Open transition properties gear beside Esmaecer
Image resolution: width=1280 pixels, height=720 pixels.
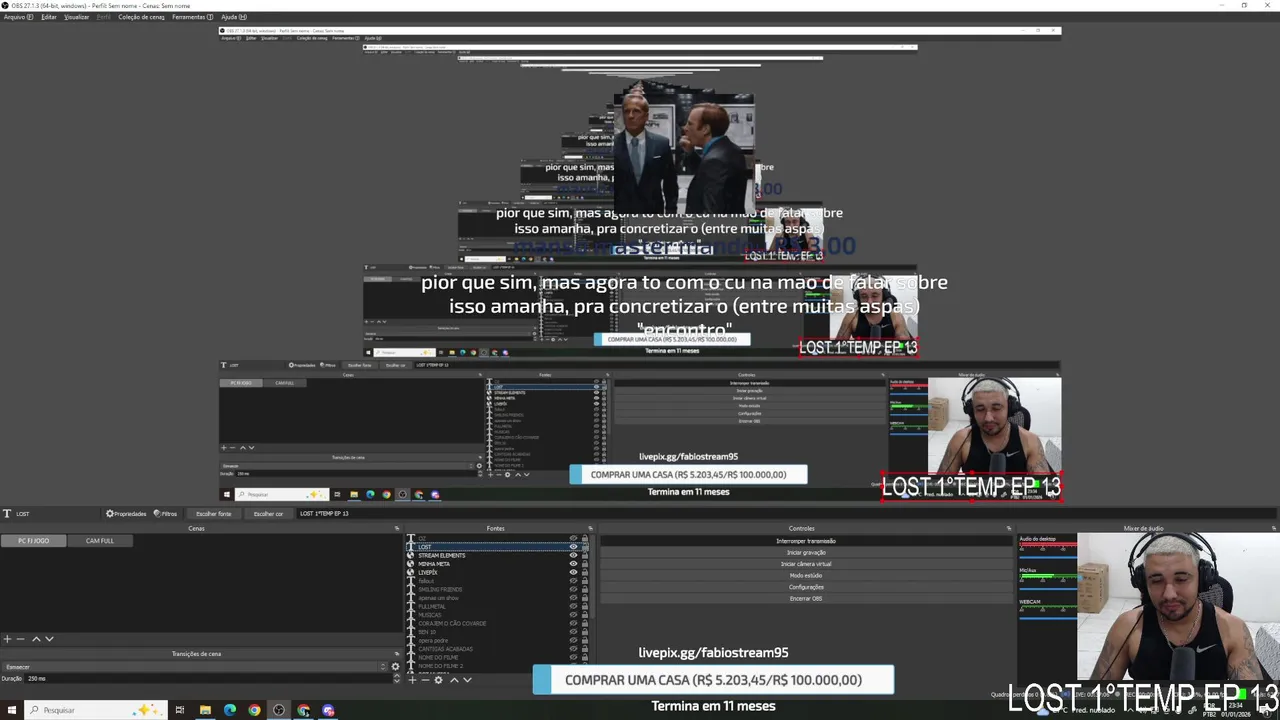click(395, 667)
